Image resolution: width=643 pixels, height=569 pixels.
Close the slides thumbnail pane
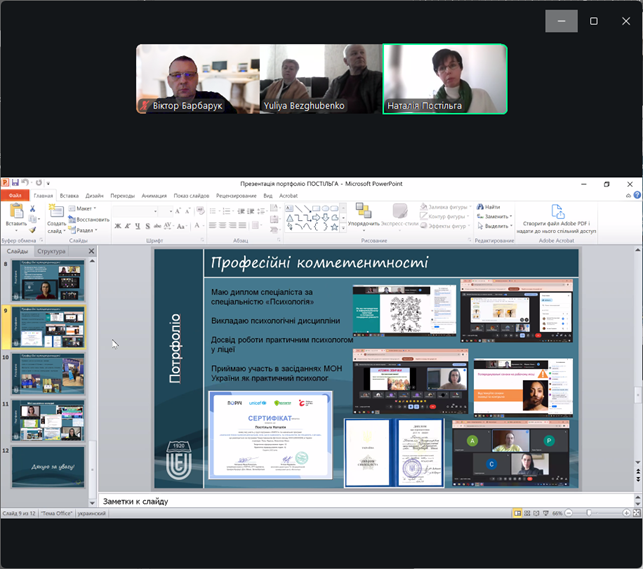[91, 251]
